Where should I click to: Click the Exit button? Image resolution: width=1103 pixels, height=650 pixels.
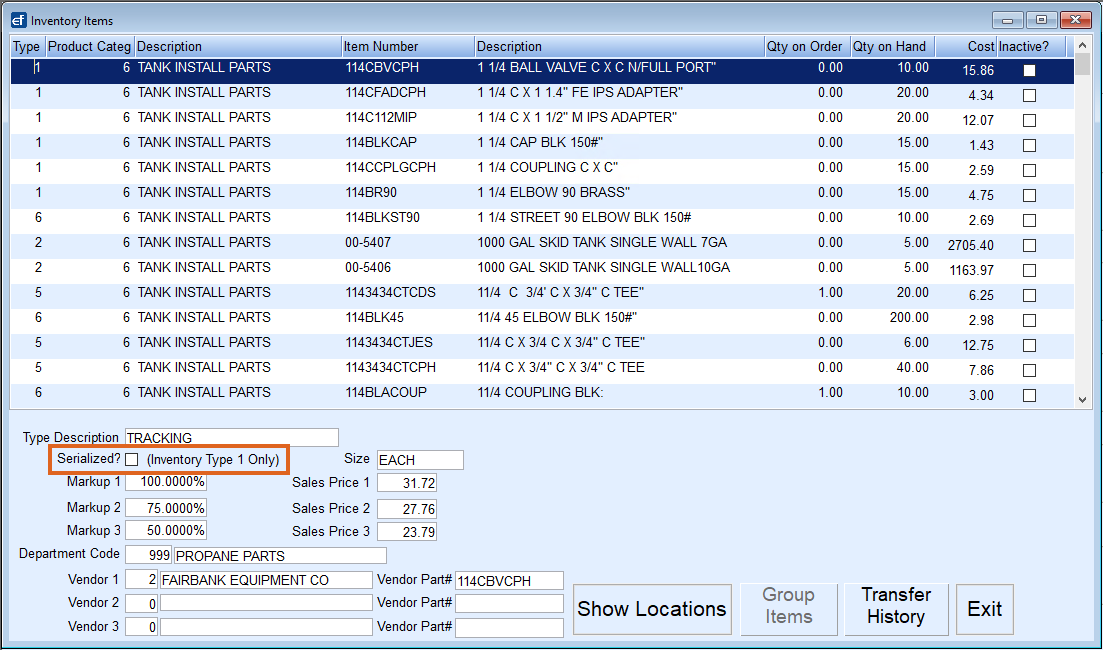coord(984,609)
